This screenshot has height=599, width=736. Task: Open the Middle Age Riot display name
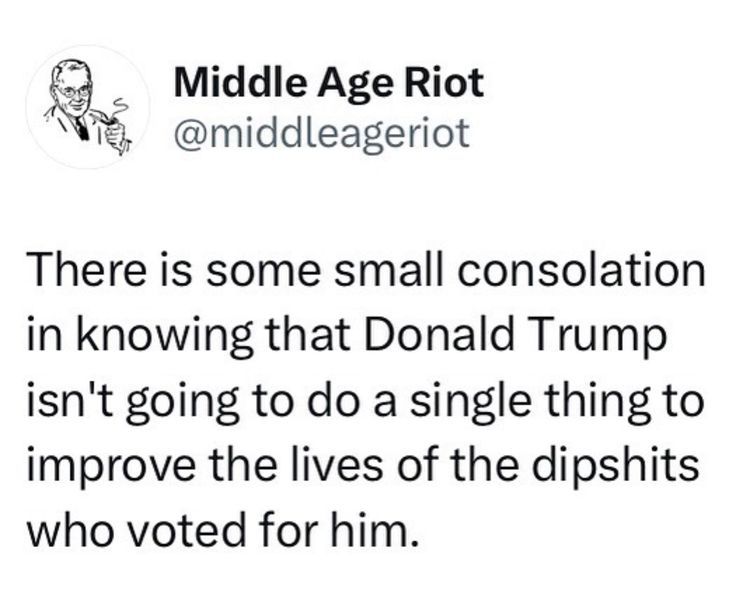329,82
